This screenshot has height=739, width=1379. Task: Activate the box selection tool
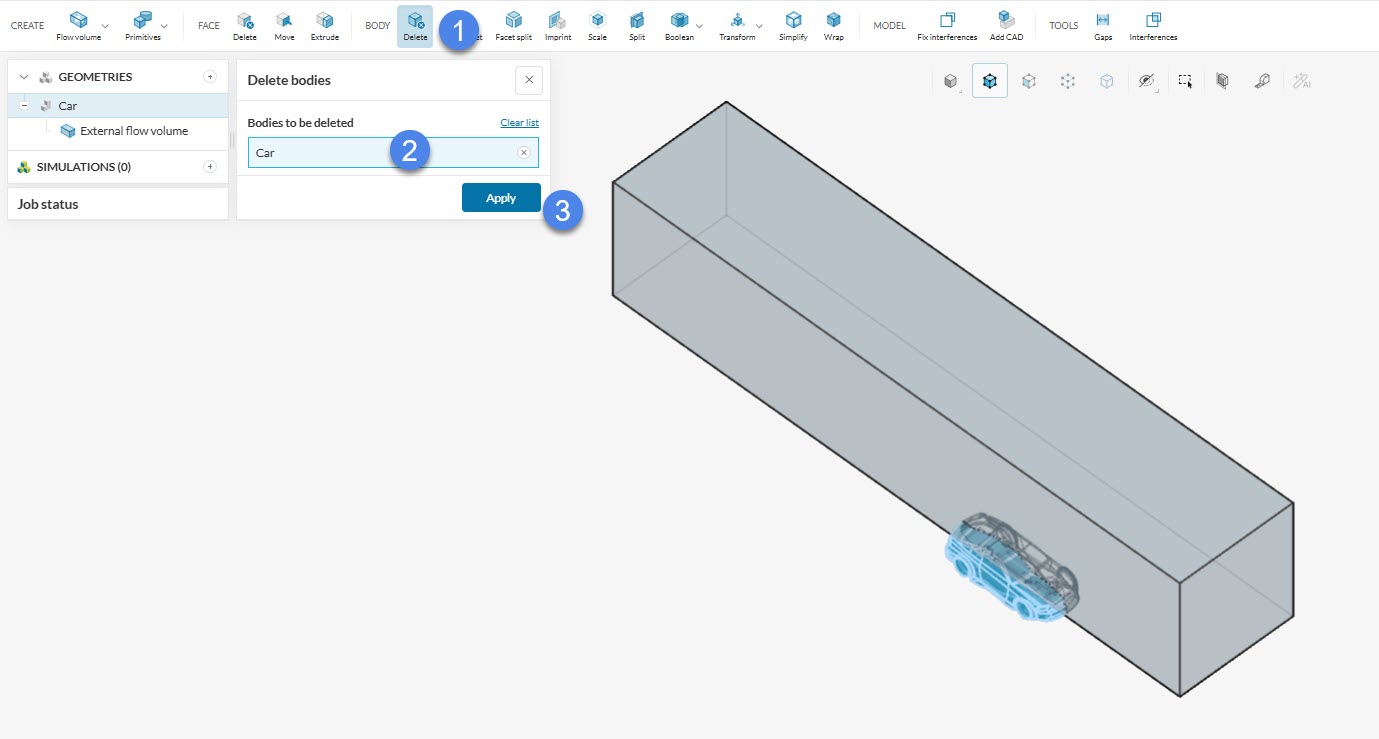1185,82
